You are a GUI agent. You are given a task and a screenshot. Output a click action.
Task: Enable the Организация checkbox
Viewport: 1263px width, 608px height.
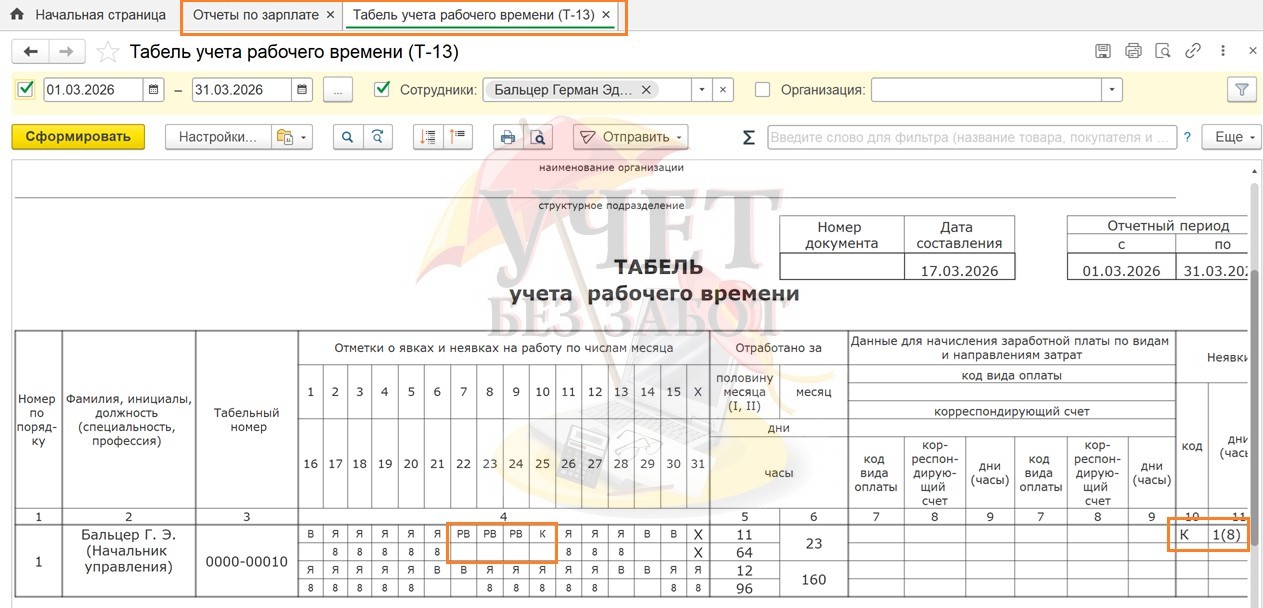point(763,89)
